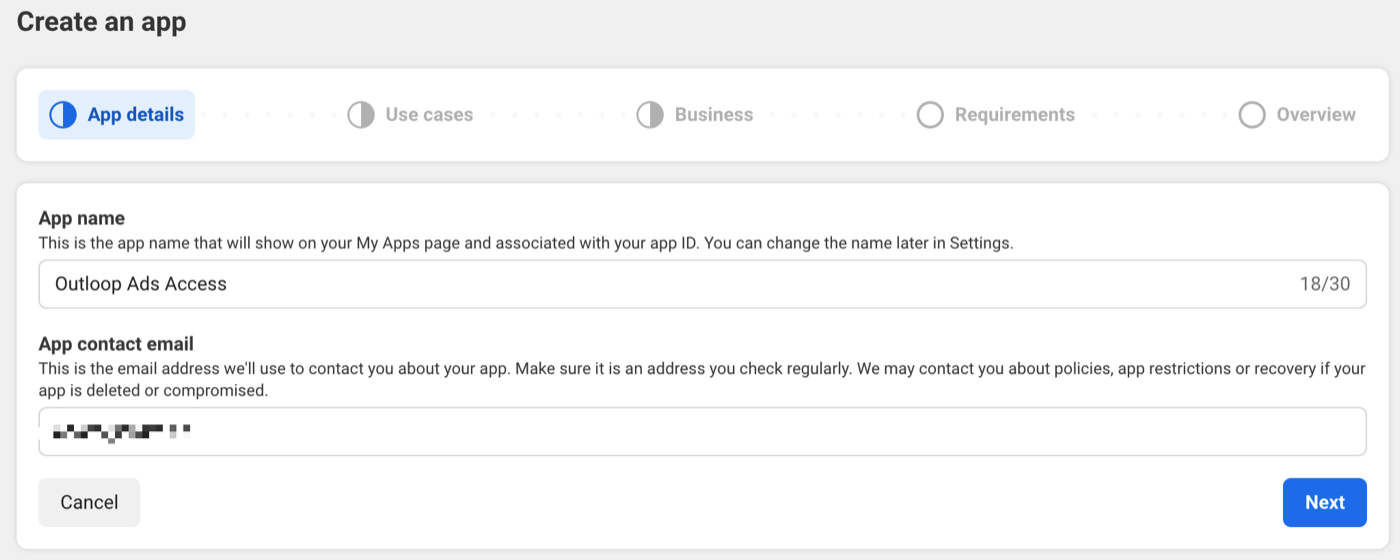This screenshot has height=560, width=1400.
Task: Click the App name description sentence
Action: [526, 243]
